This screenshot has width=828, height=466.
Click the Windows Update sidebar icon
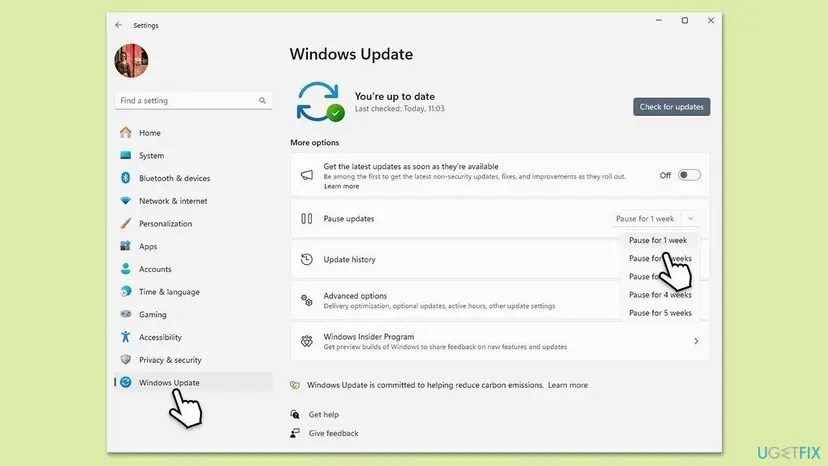coord(125,383)
